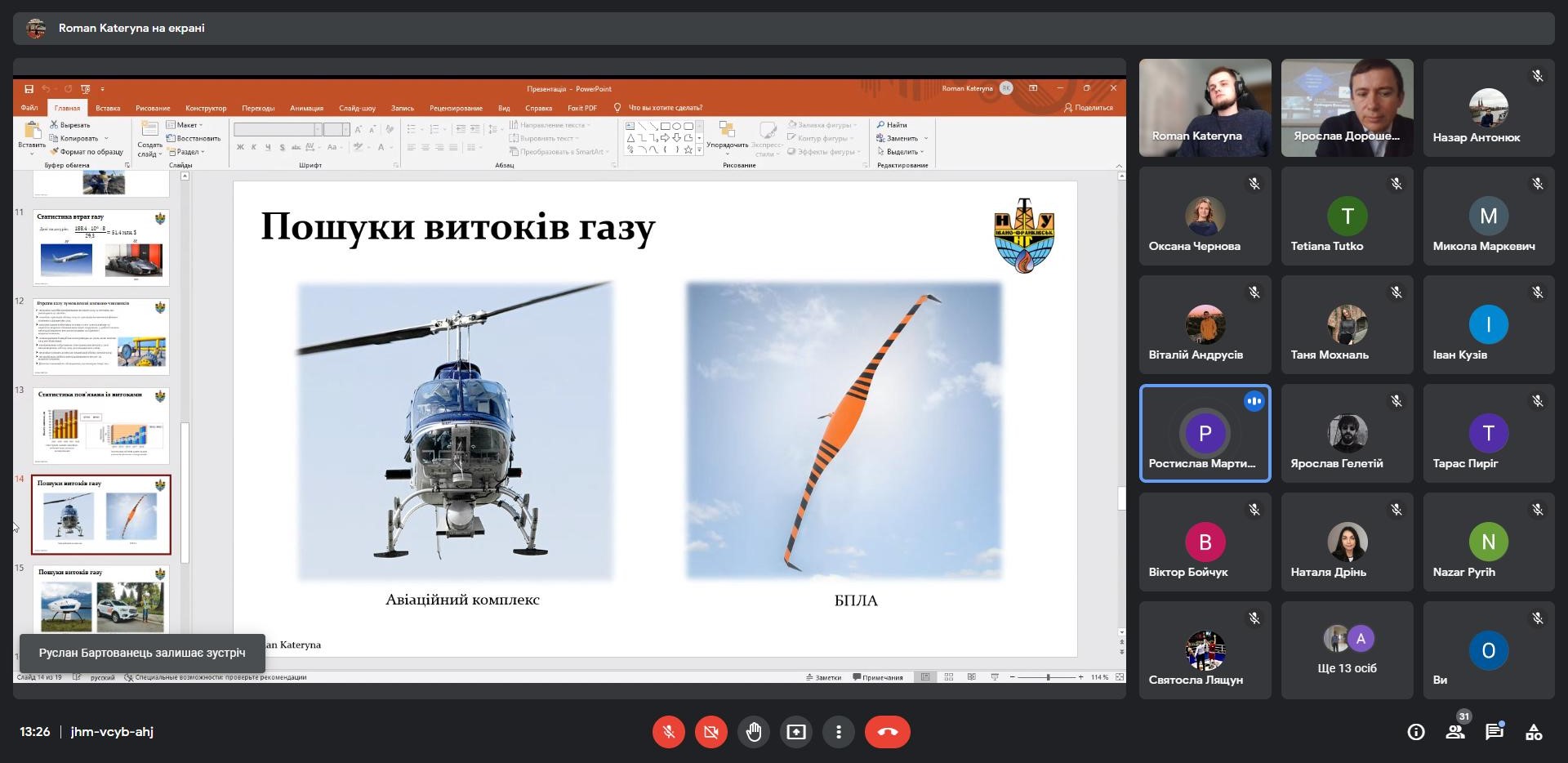The height and width of the screenshot is (763, 1568).
Task: Open the Файл tab
Action: pos(29,108)
